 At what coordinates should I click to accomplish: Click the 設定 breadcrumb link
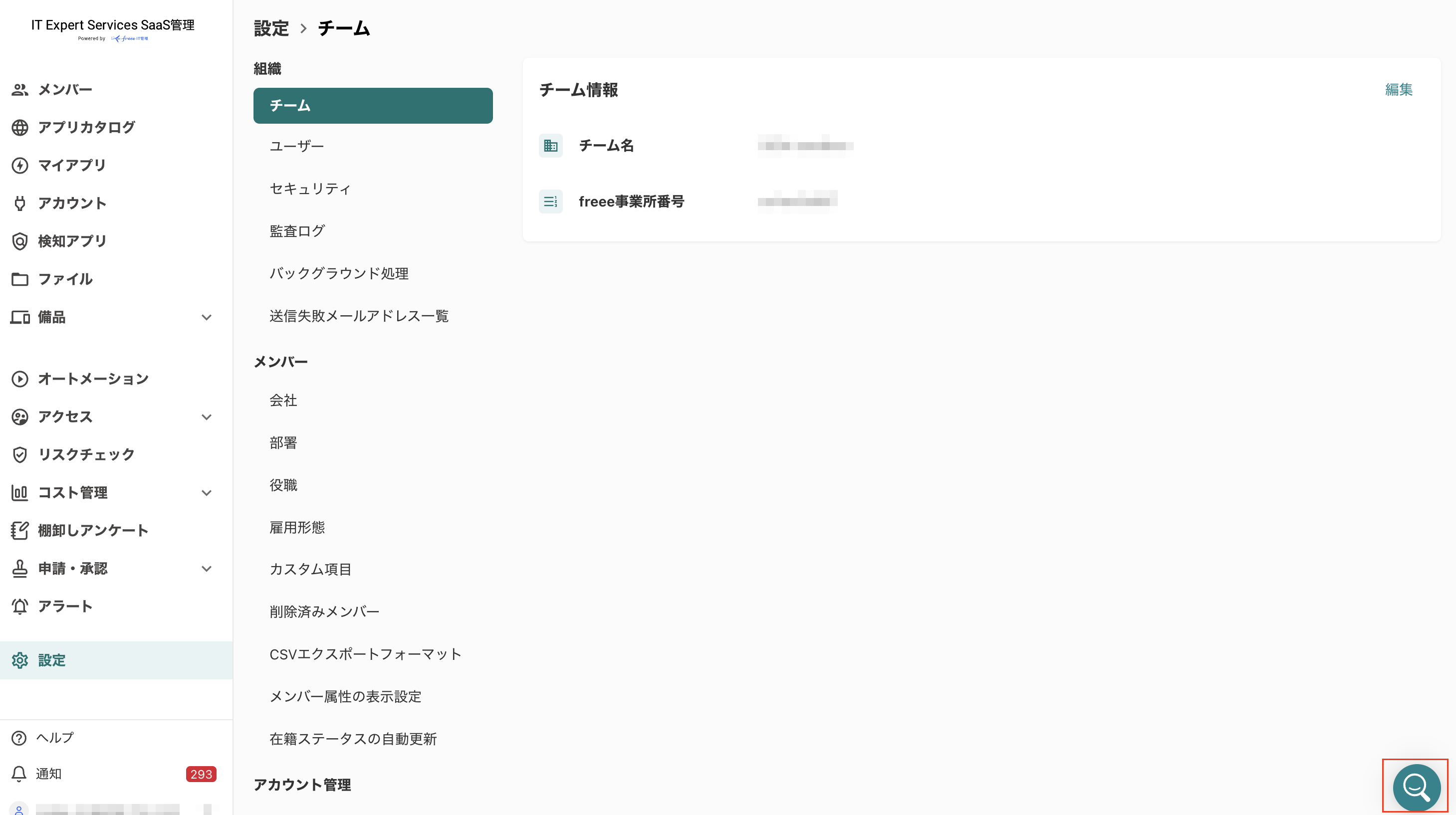pyautogui.click(x=271, y=28)
